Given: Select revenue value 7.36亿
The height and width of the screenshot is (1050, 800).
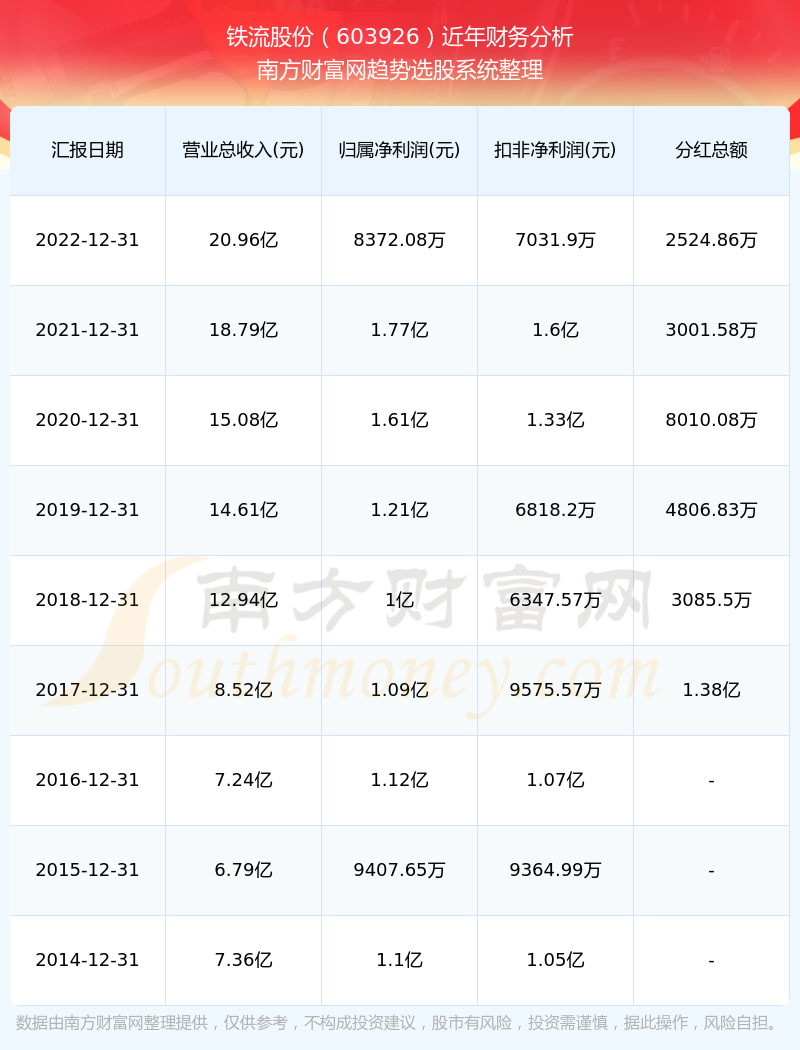Looking at the screenshot, I should tap(244, 960).
